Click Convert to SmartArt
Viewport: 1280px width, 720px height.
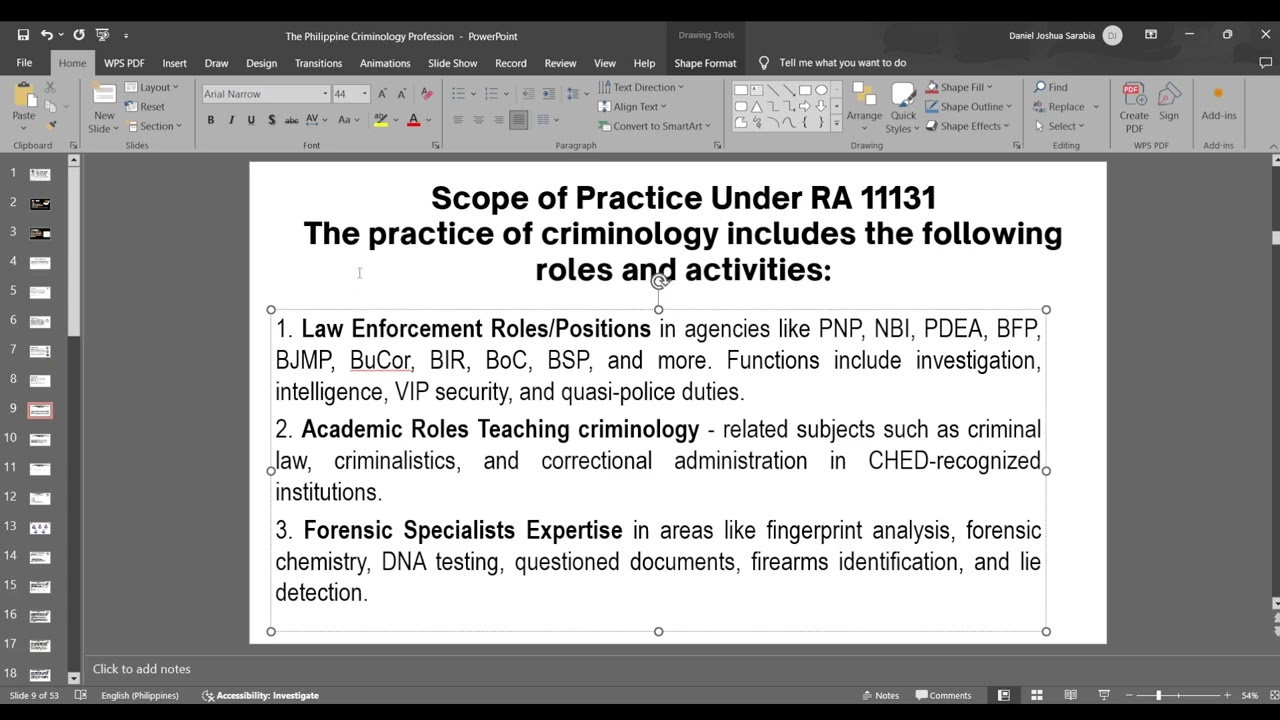coord(654,126)
